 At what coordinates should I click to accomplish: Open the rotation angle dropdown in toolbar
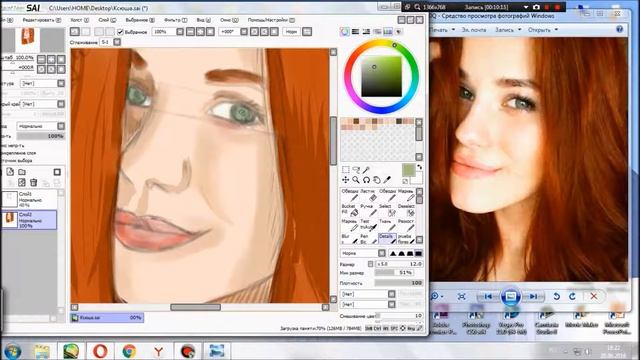tap(244, 31)
